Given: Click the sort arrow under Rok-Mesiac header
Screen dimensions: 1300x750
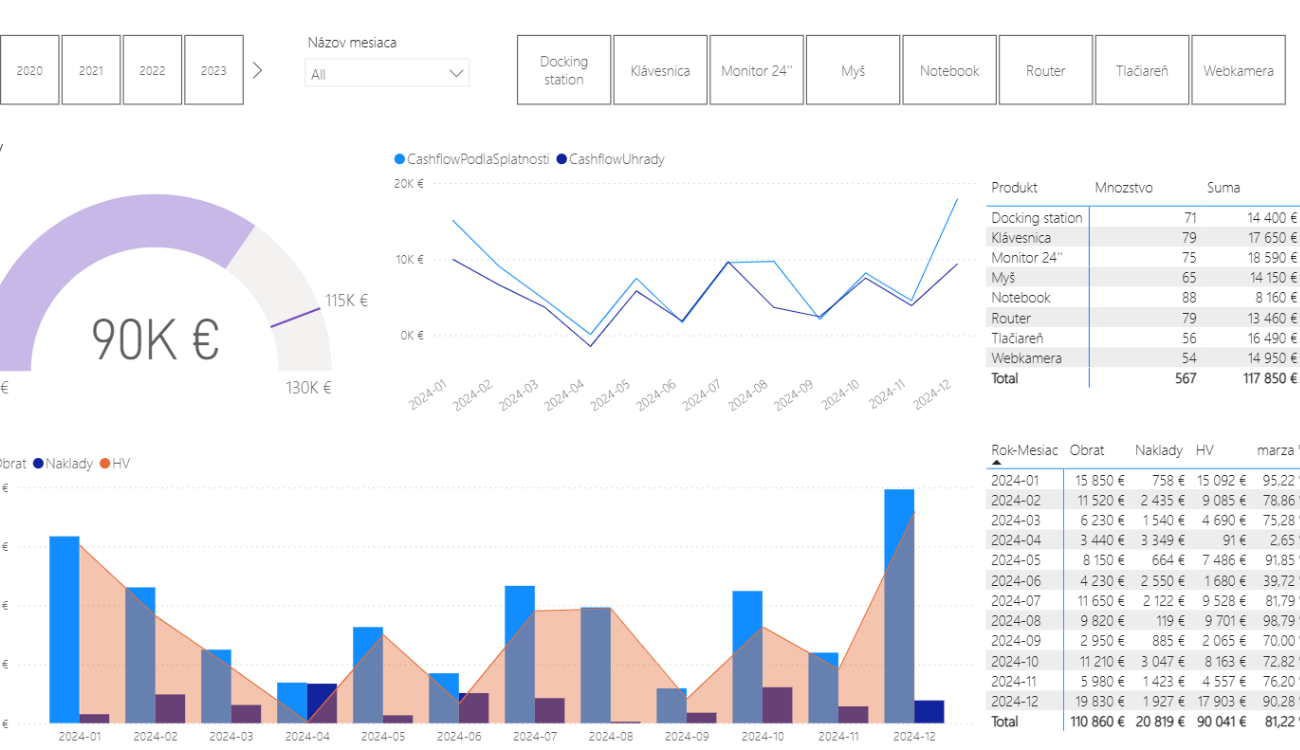Looking at the screenshot, I should click(x=996, y=464).
